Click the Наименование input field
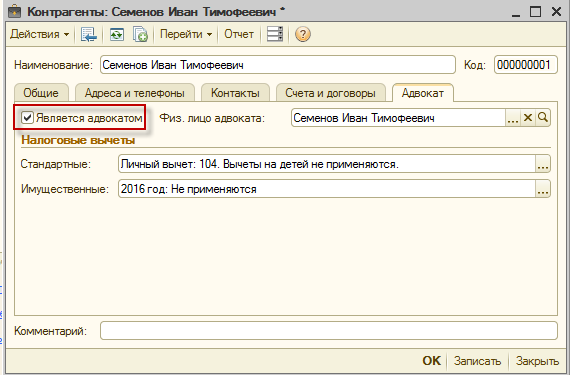The width and height of the screenshot is (570, 375). (x=278, y=65)
